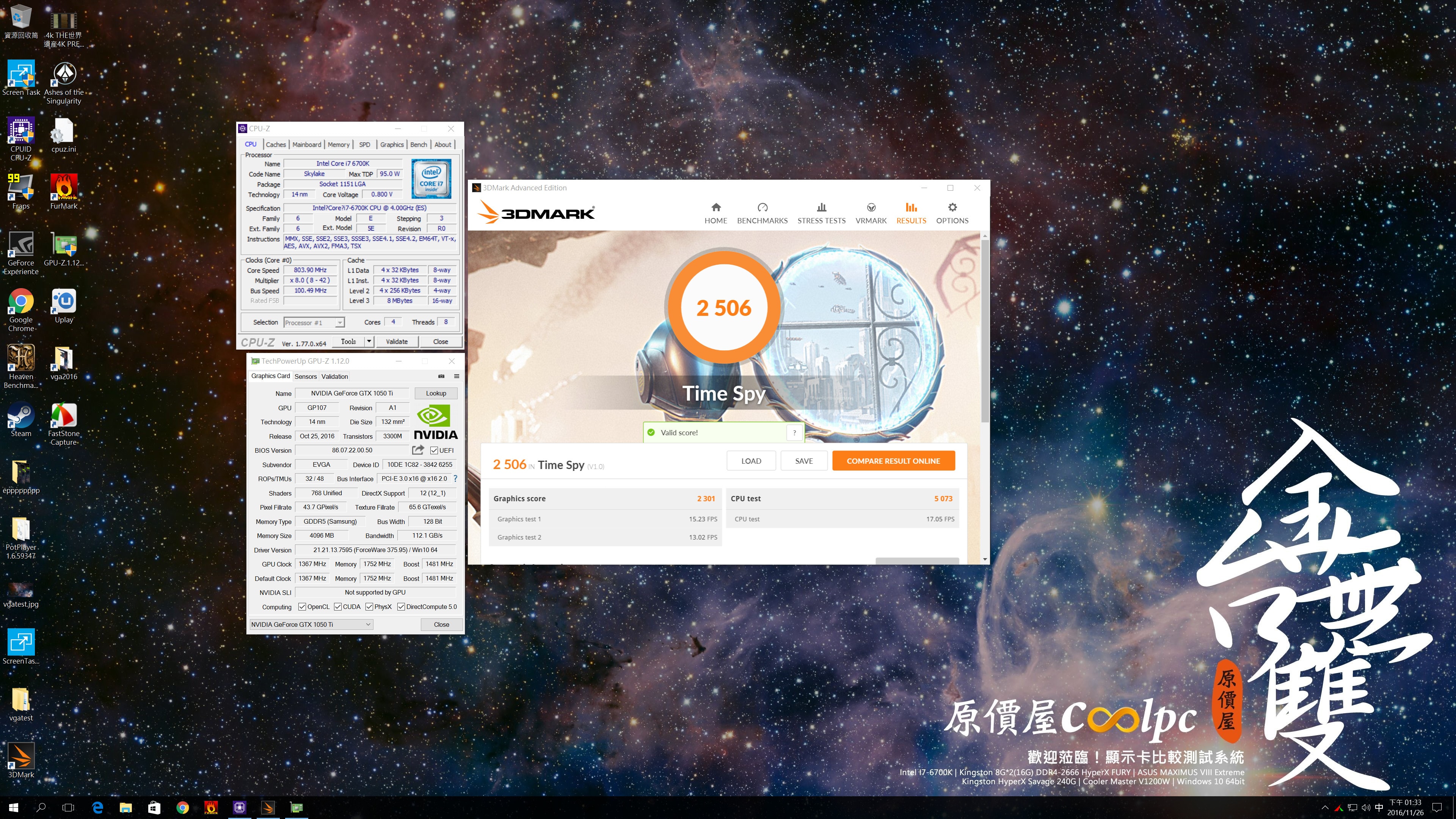Open the Action Center notification icon
1456x819 pixels.
1437,808
